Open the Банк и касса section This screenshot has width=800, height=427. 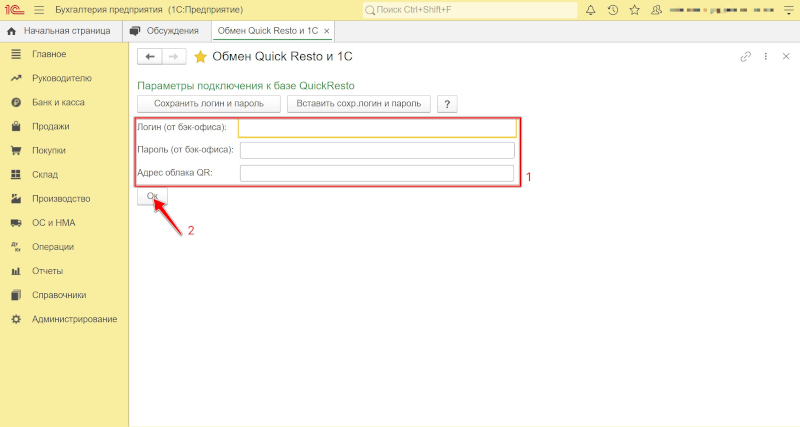point(58,102)
